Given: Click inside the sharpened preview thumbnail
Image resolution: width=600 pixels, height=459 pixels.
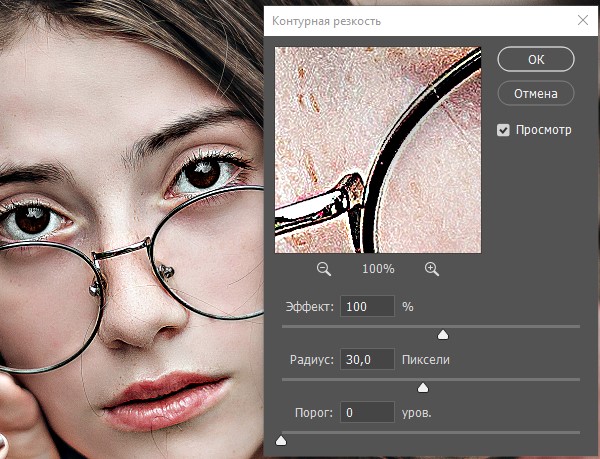Looking at the screenshot, I should pos(378,150).
